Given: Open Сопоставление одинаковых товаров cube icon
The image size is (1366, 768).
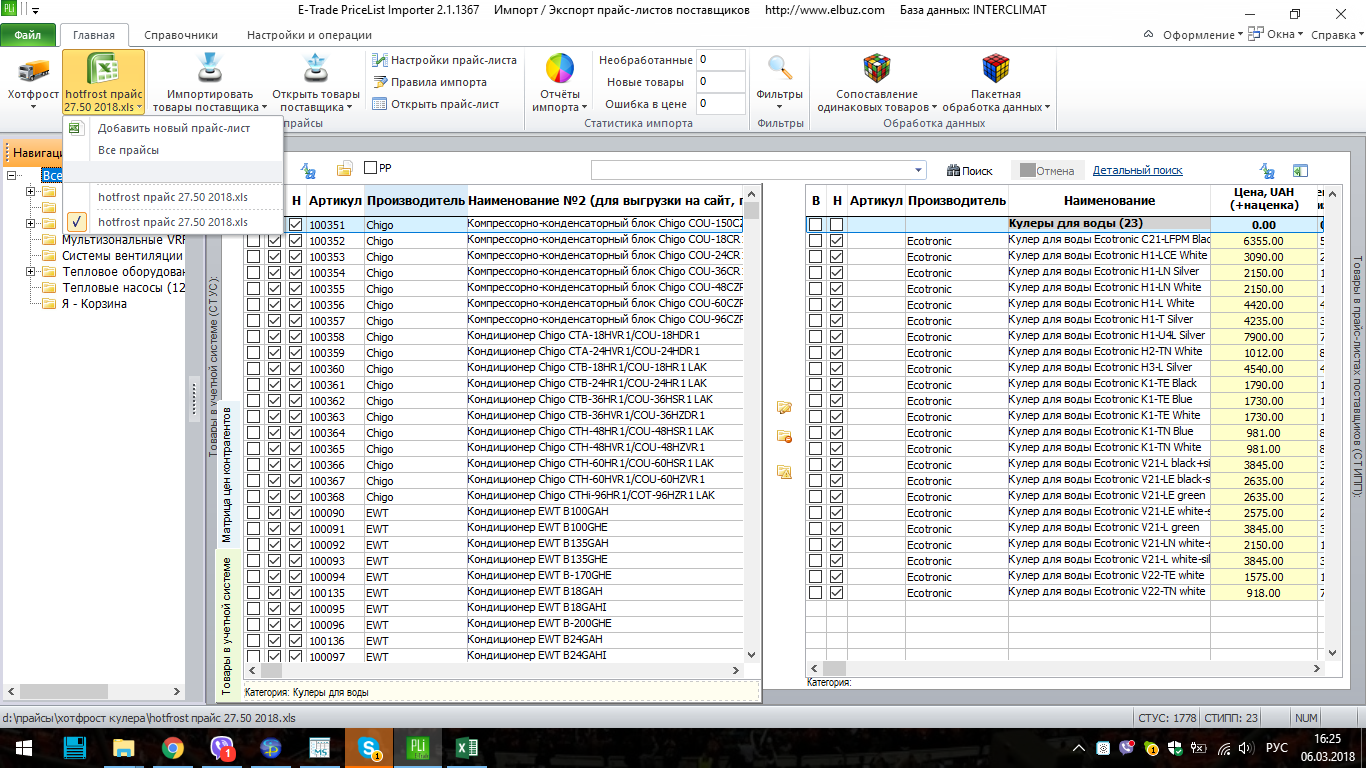Looking at the screenshot, I should 876,68.
